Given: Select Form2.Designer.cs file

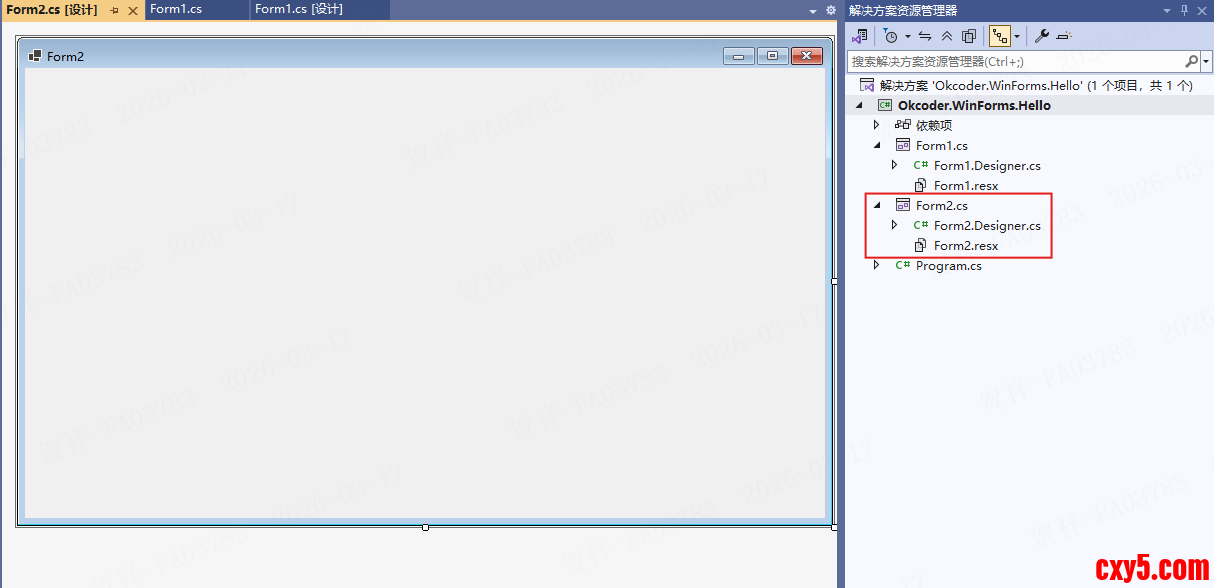Looking at the screenshot, I should (x=987, y=225).
